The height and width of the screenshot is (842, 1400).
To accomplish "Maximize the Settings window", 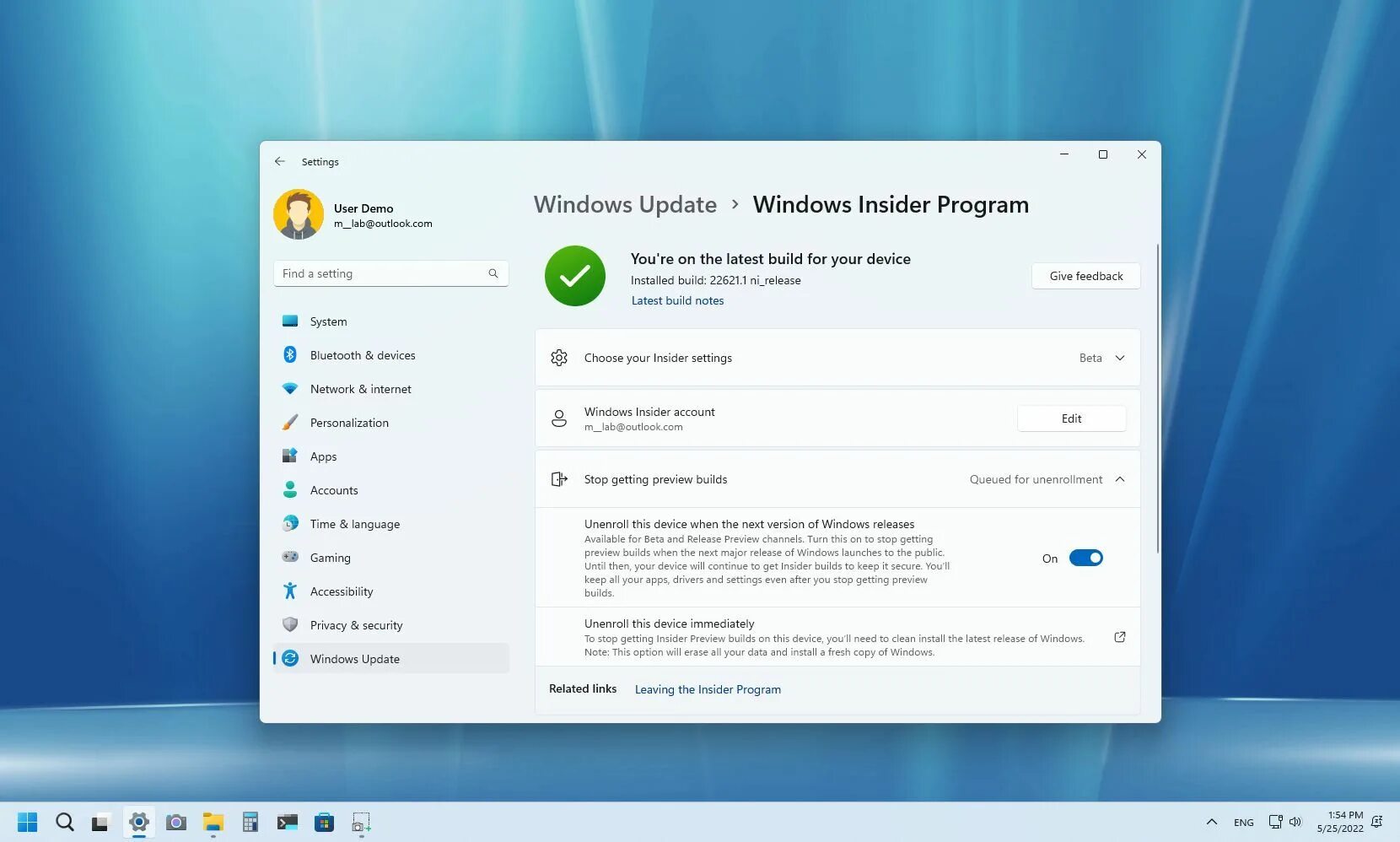I will [1103, 154].
